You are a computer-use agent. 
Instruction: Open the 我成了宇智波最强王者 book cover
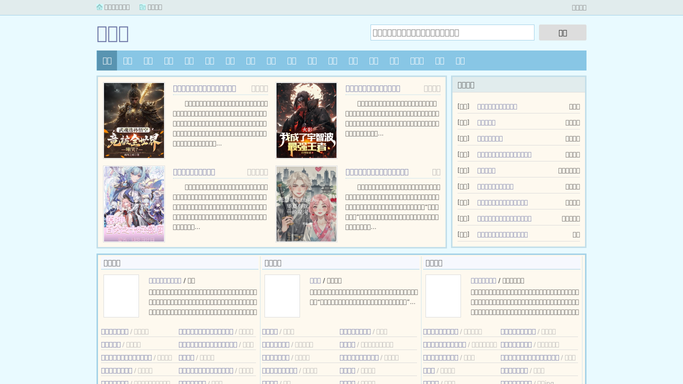[x=306, y=120]
